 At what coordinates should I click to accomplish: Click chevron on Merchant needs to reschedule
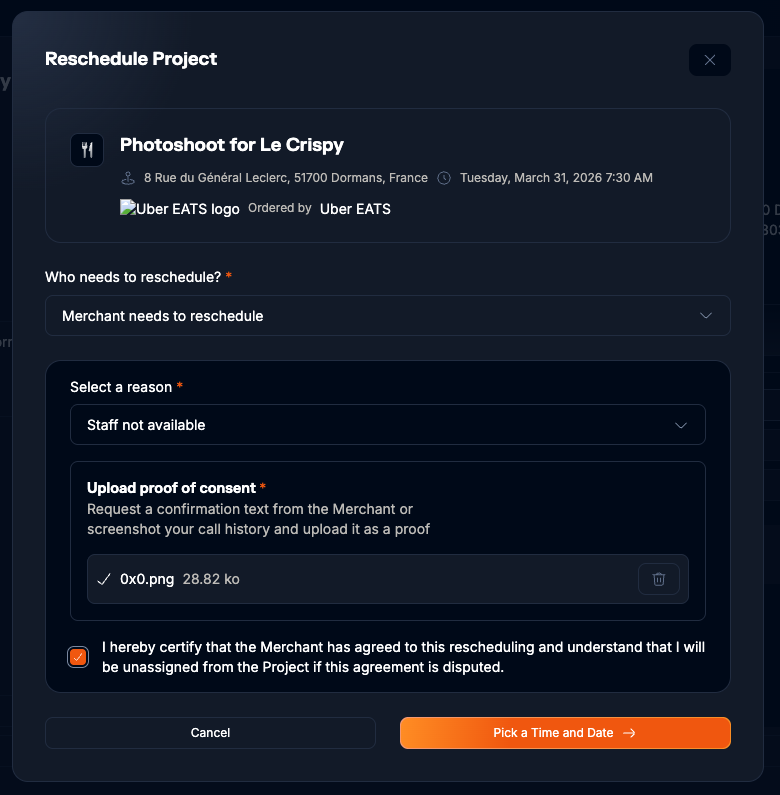(x=706, y=316)
